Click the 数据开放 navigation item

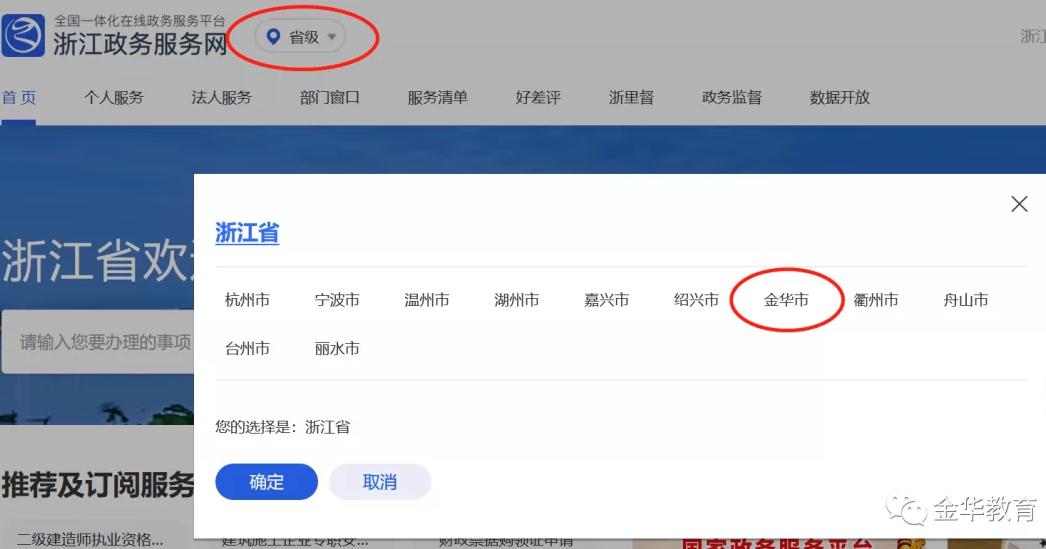839,97
